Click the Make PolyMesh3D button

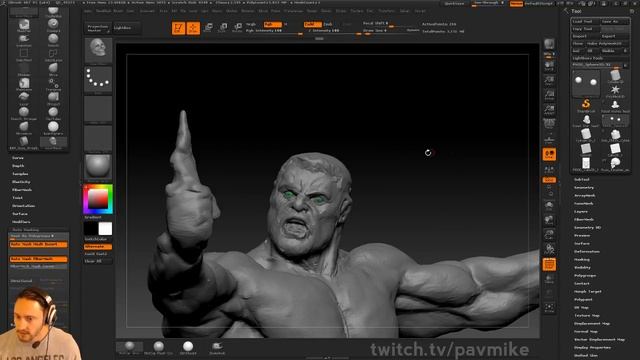[x=608, y=43]
